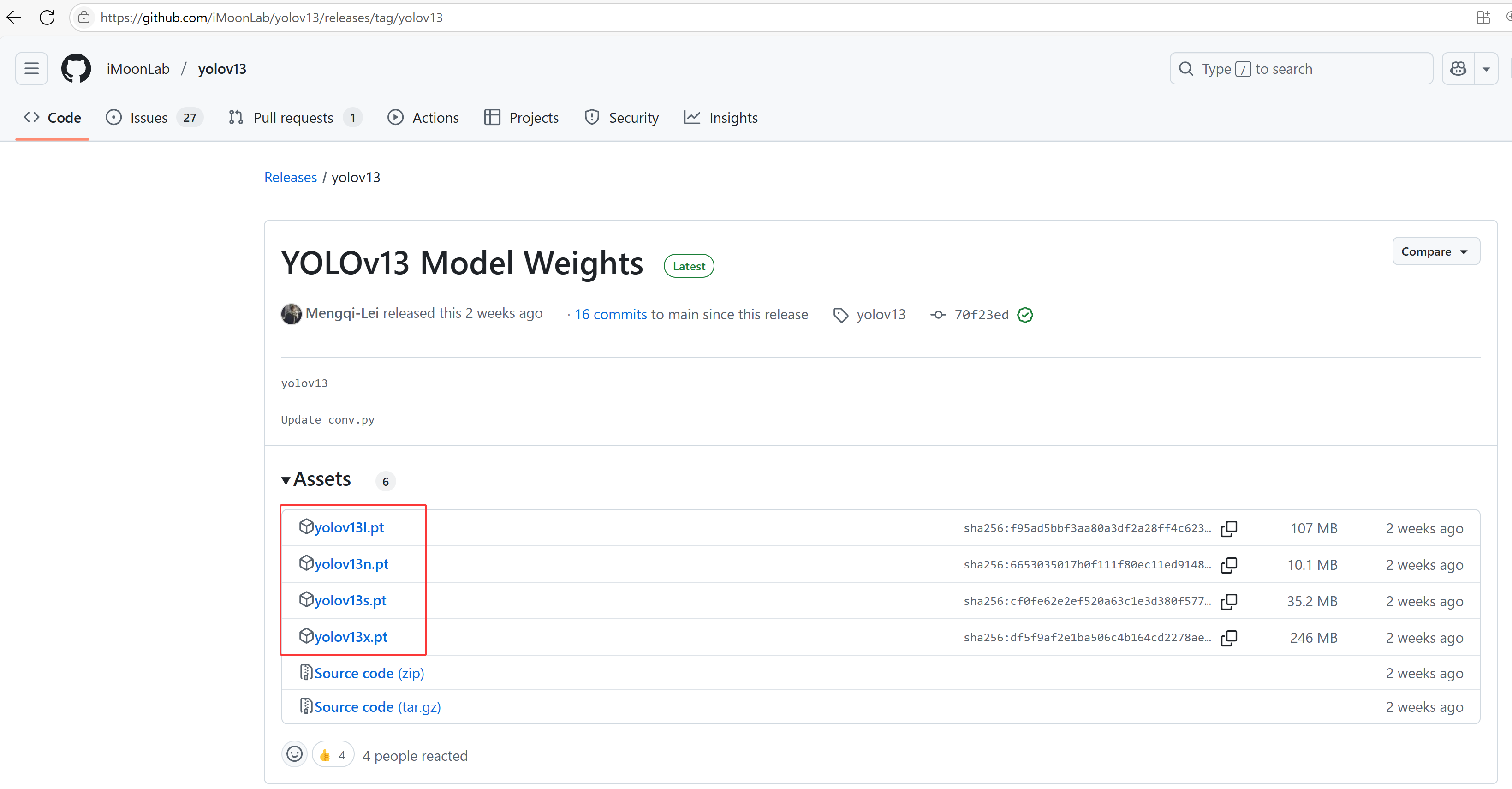Switch to the Issues tab
Viewport: 1512px width, 789px height.
tap(155, 117)
